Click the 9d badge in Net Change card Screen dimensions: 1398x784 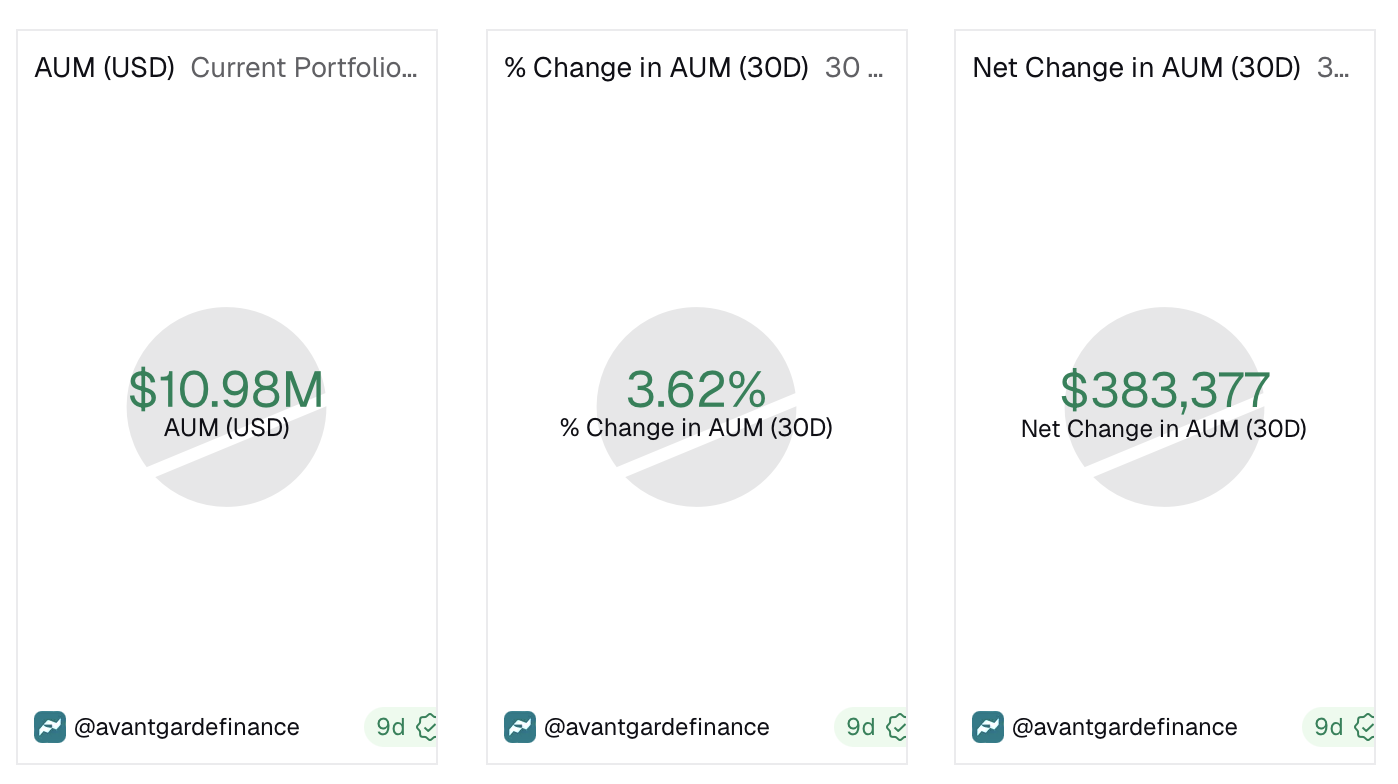[1329, 727]
